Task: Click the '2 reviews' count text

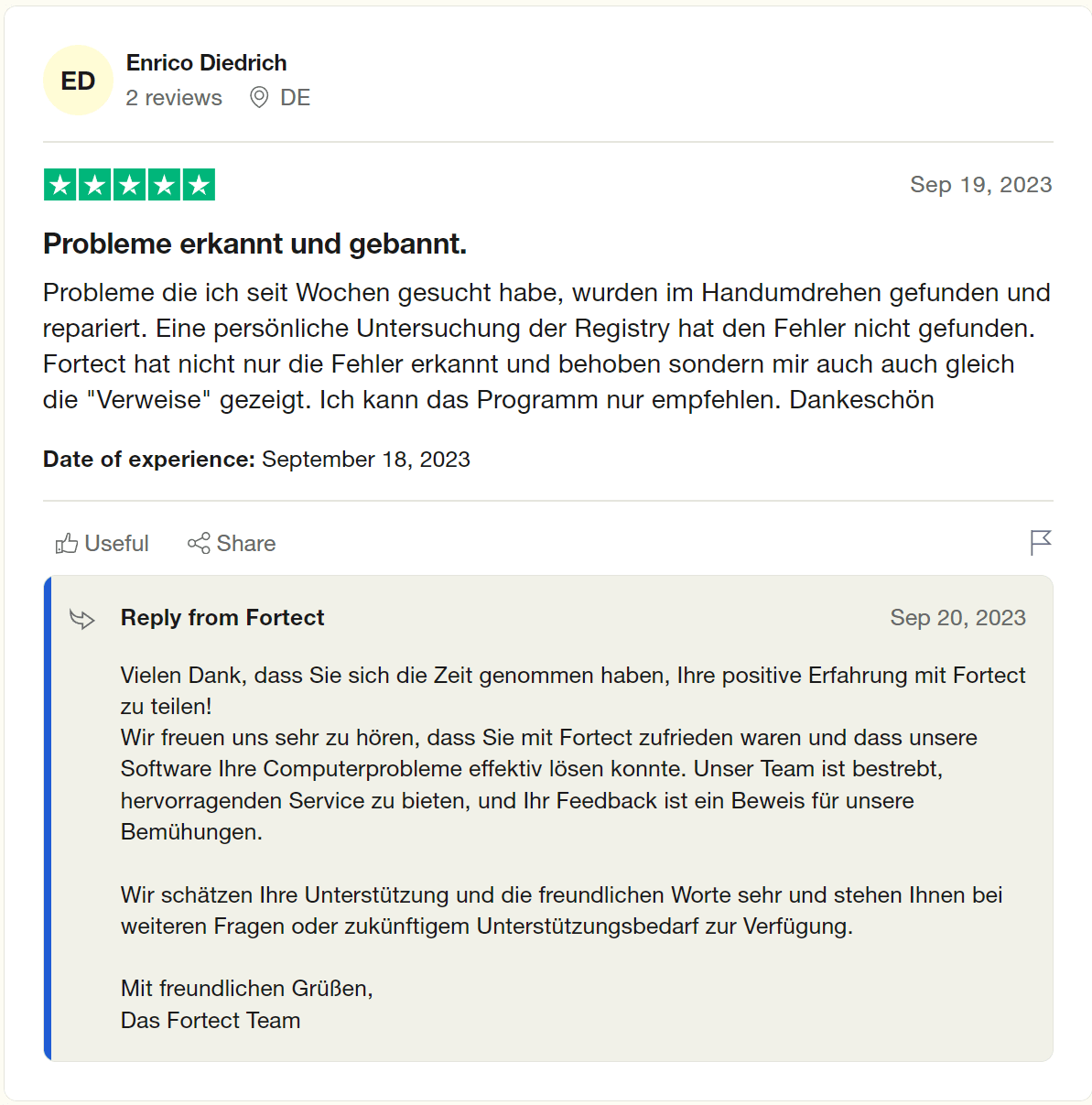Action: (174, 98)
